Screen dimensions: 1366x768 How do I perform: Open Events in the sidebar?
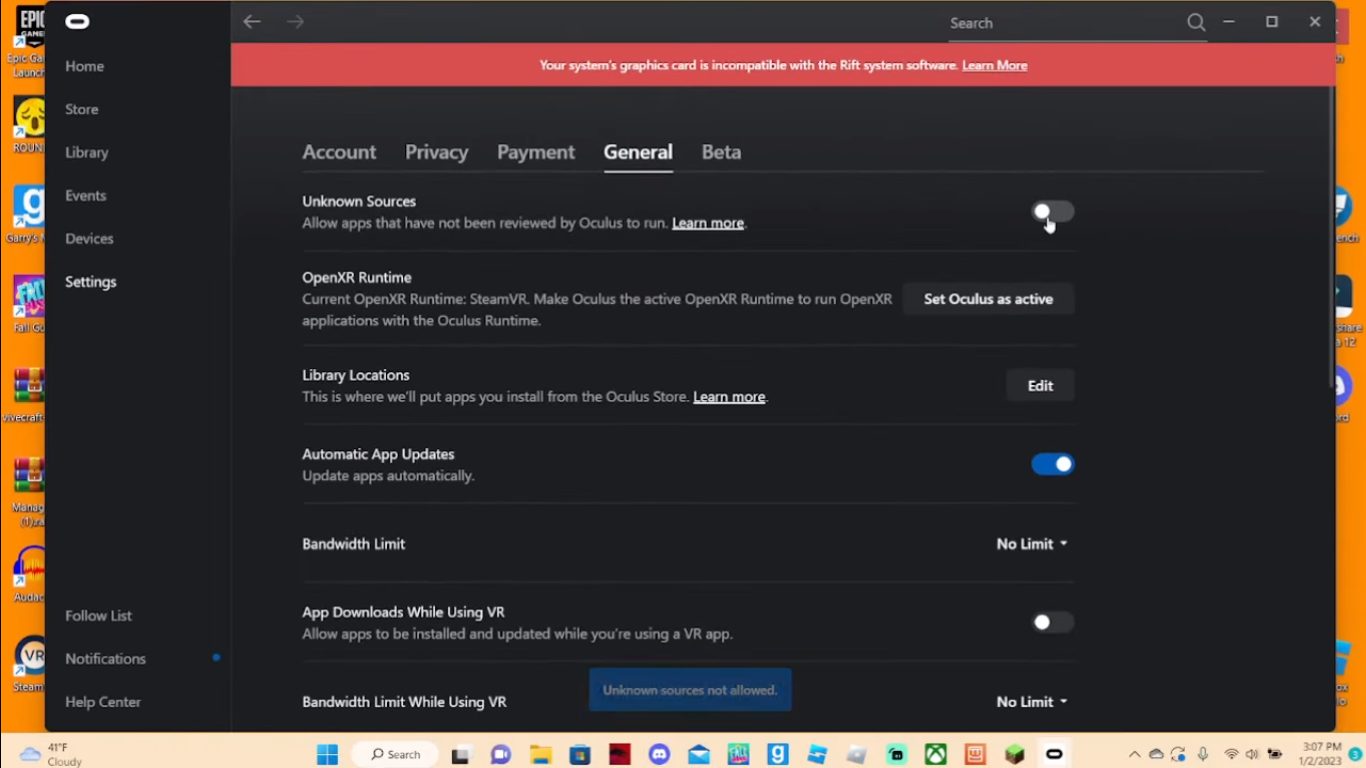click(x=85, y=195)
